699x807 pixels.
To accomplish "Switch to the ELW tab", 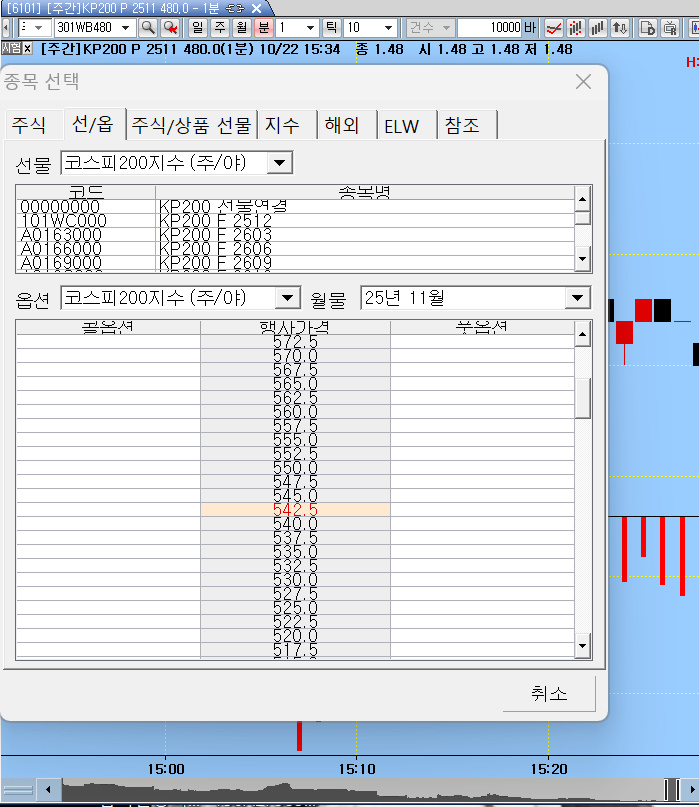I will (402, 125).
